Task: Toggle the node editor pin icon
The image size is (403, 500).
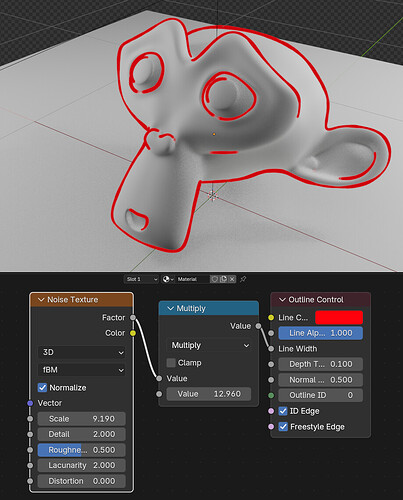Action: coord(243,279)
